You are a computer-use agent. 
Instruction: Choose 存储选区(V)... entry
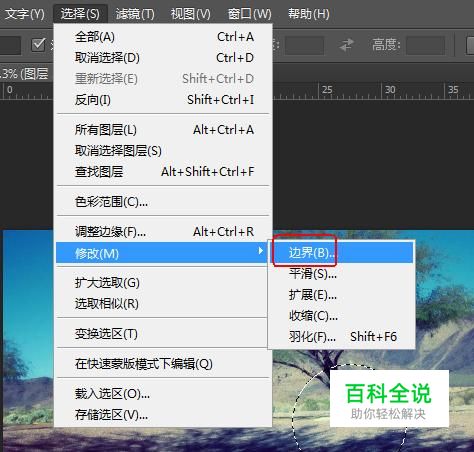click(x=163, y=415)
